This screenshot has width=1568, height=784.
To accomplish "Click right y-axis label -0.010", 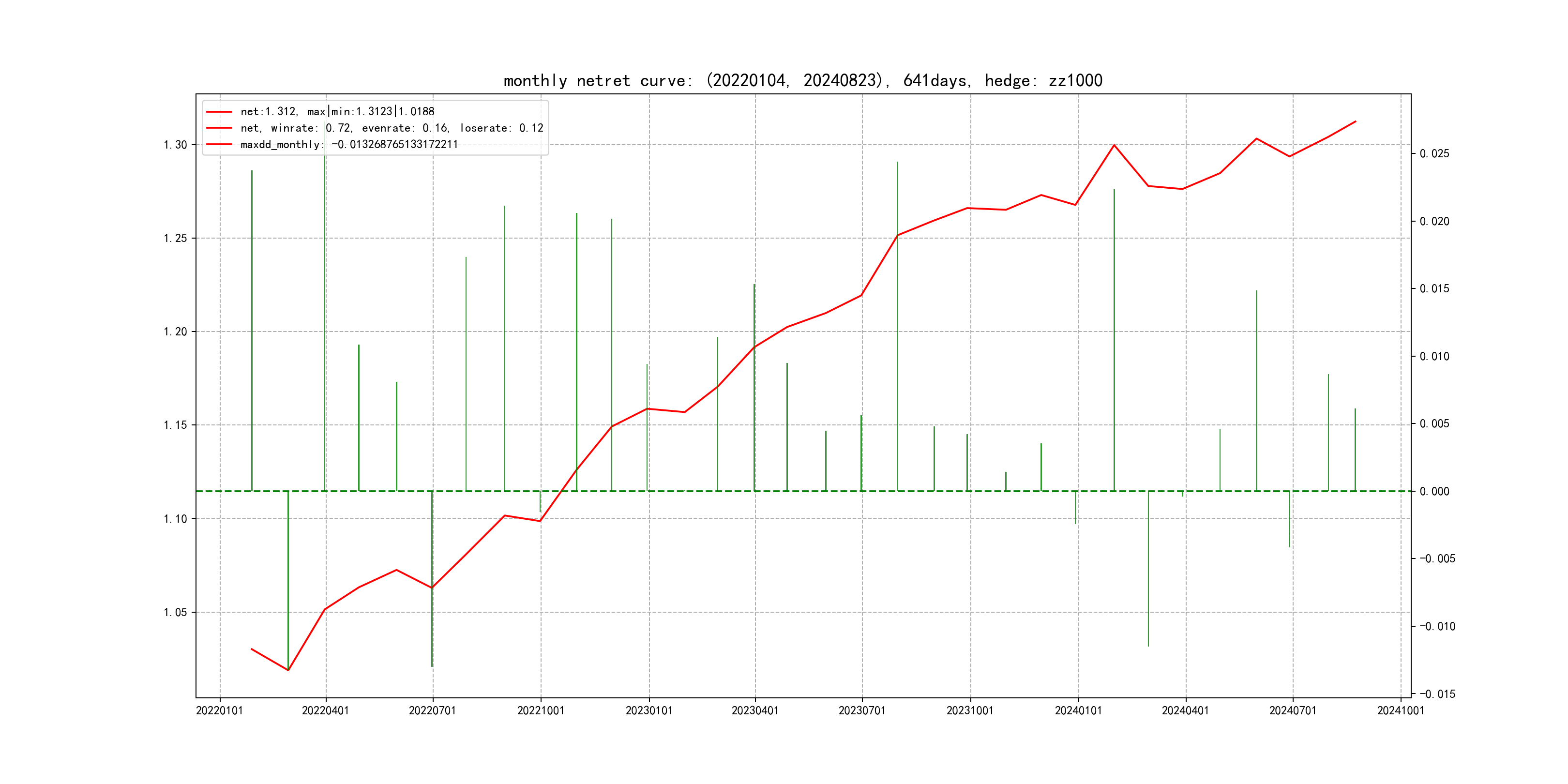I will tap(1437, 626).
